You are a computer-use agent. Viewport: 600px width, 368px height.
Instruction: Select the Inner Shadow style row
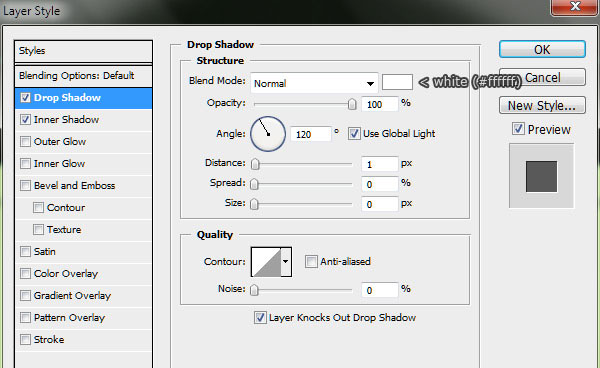tap(83, 120)
